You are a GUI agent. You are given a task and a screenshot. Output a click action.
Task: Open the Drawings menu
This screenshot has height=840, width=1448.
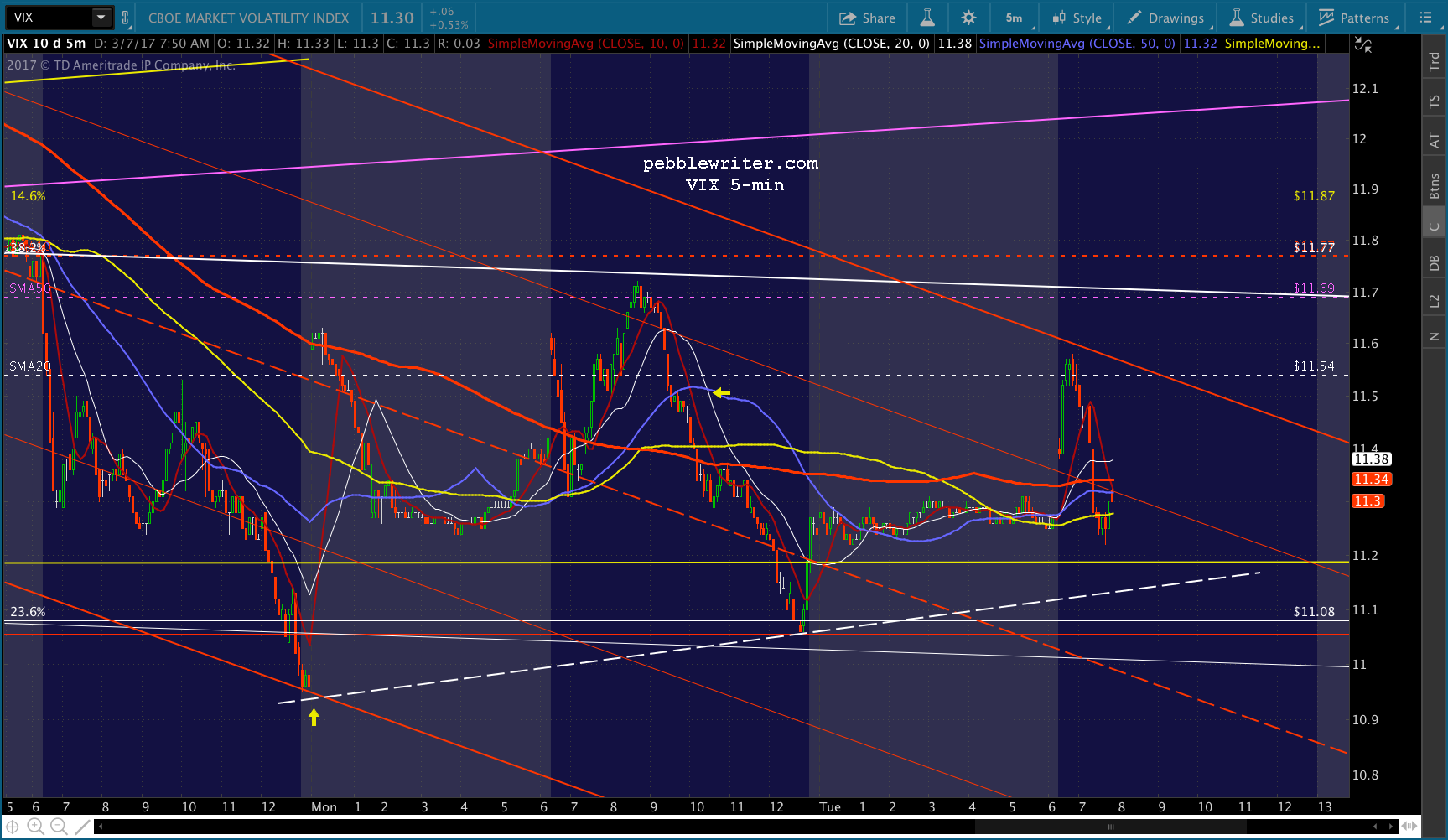(1165, 18)
